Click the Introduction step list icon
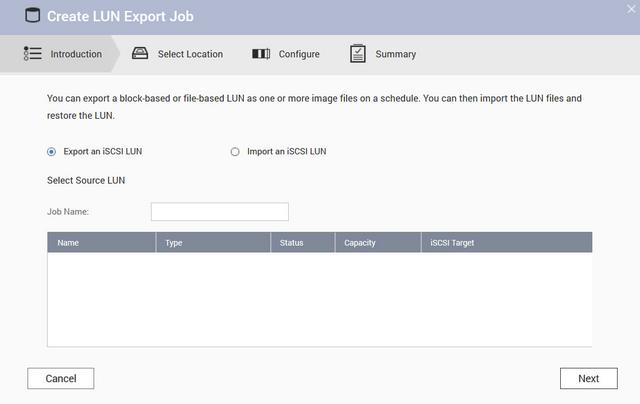Screen dimensions: 640x404 point(33,53)
